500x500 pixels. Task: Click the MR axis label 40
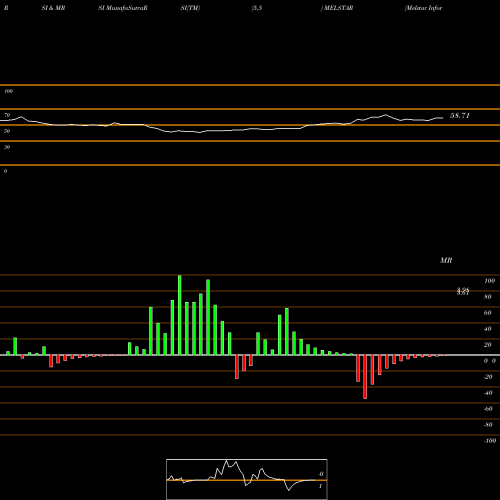pyautogui.click(x=488, y=329)
